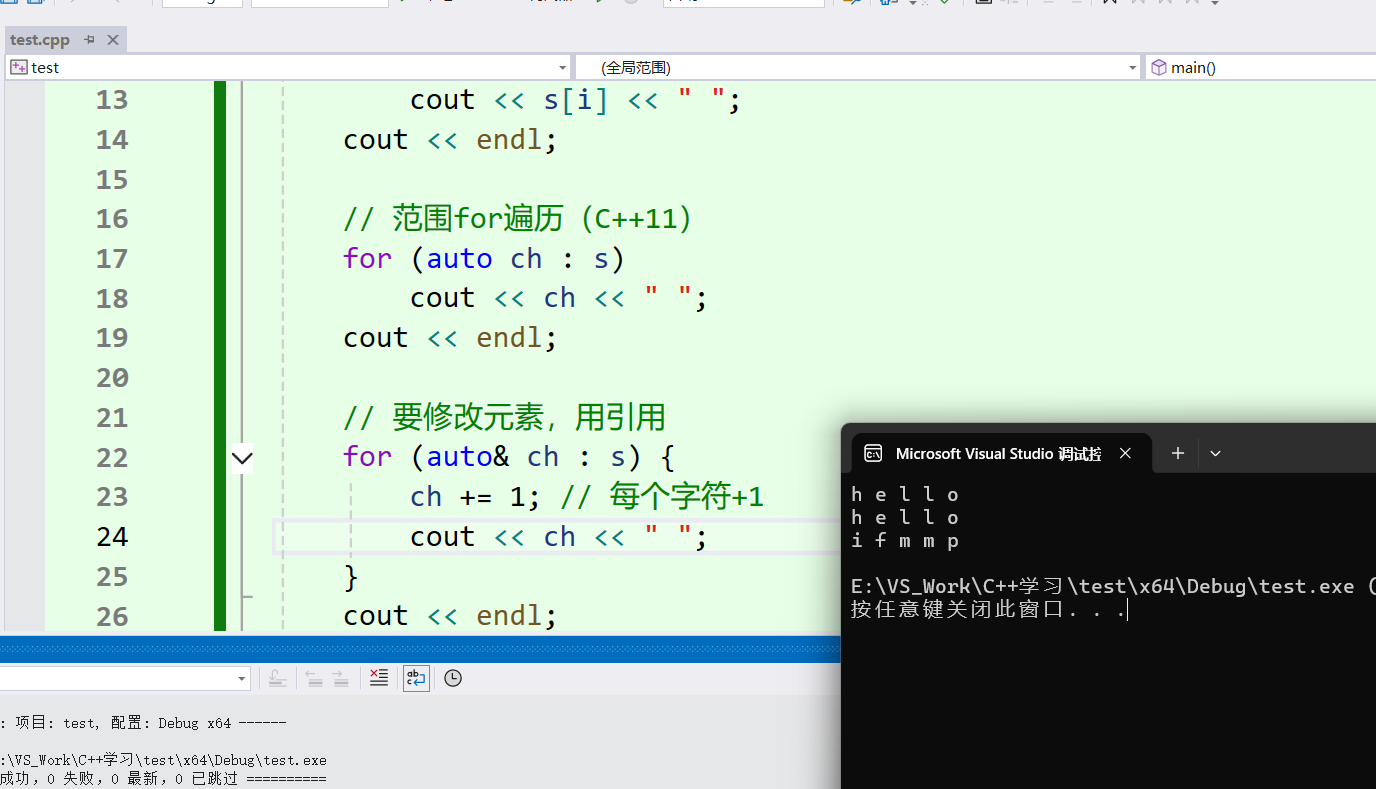Click 'cout << endl;' on line 14
The height and width of the screenshot is (789, 1376).
click(x=450, y=139)
